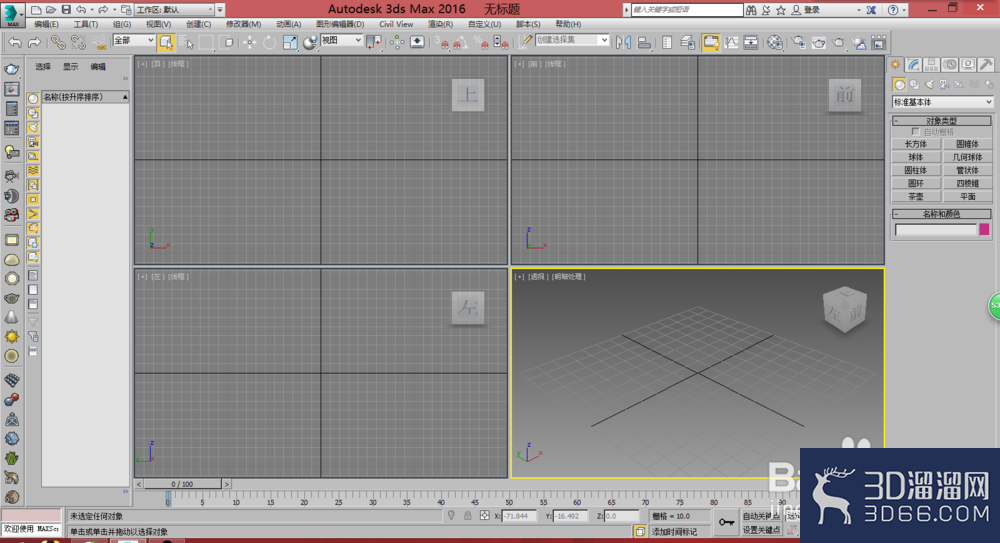Viewport: 1000px width, 543px height.
Task: Click the Select and Link chain icon
Action: tap(58, 43)
